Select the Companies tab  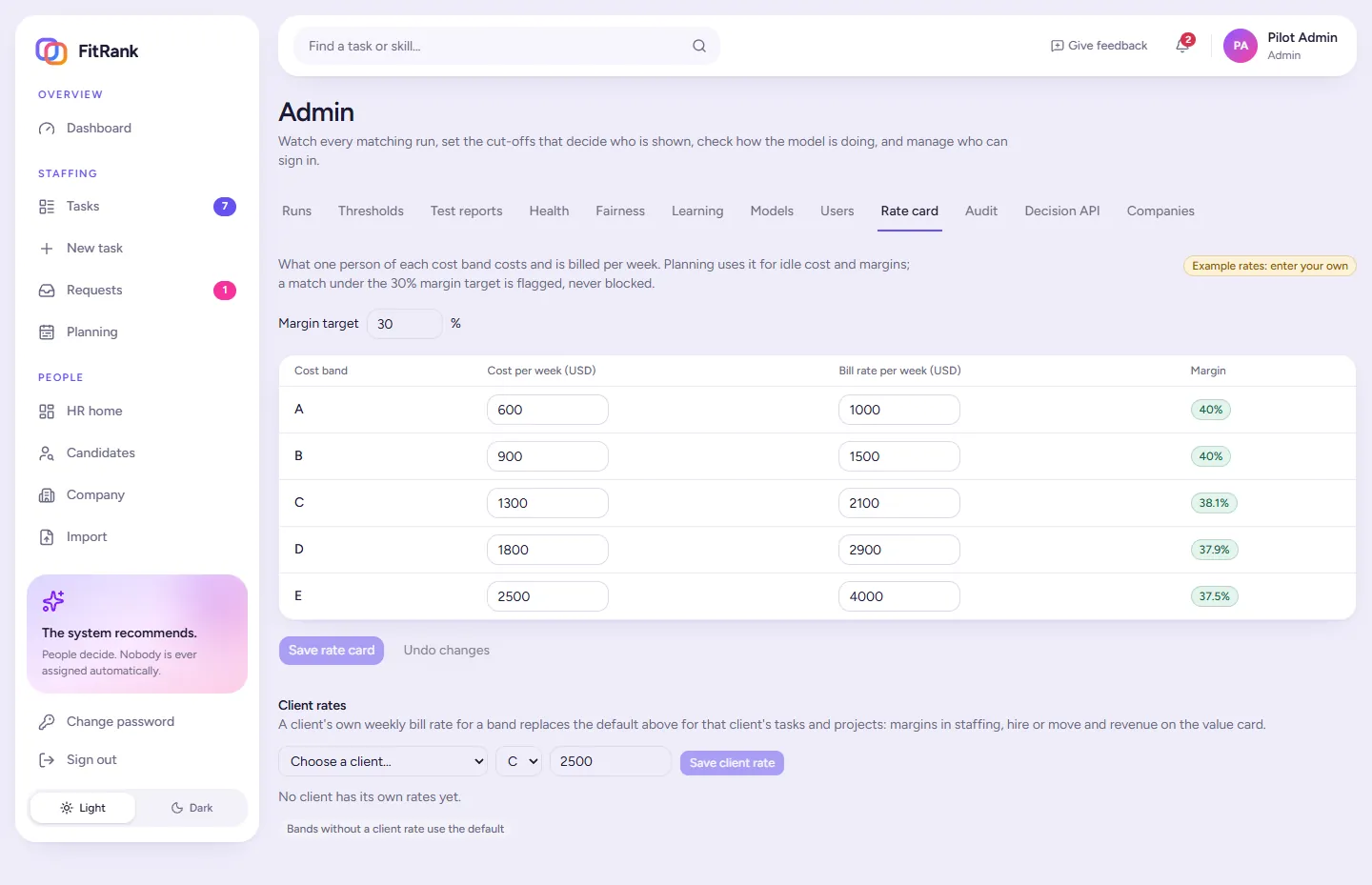click(1160, 211)
